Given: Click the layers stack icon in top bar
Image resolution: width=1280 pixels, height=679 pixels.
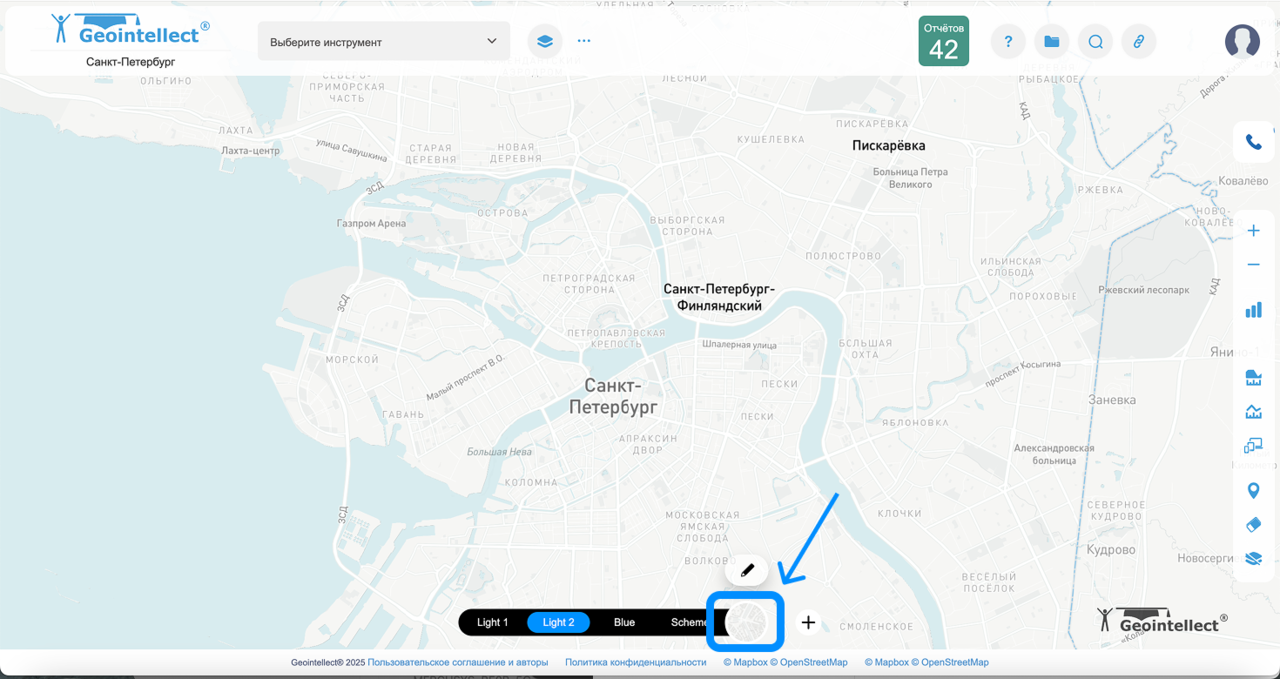Looking at the screenshot, I should coord(544,42).
